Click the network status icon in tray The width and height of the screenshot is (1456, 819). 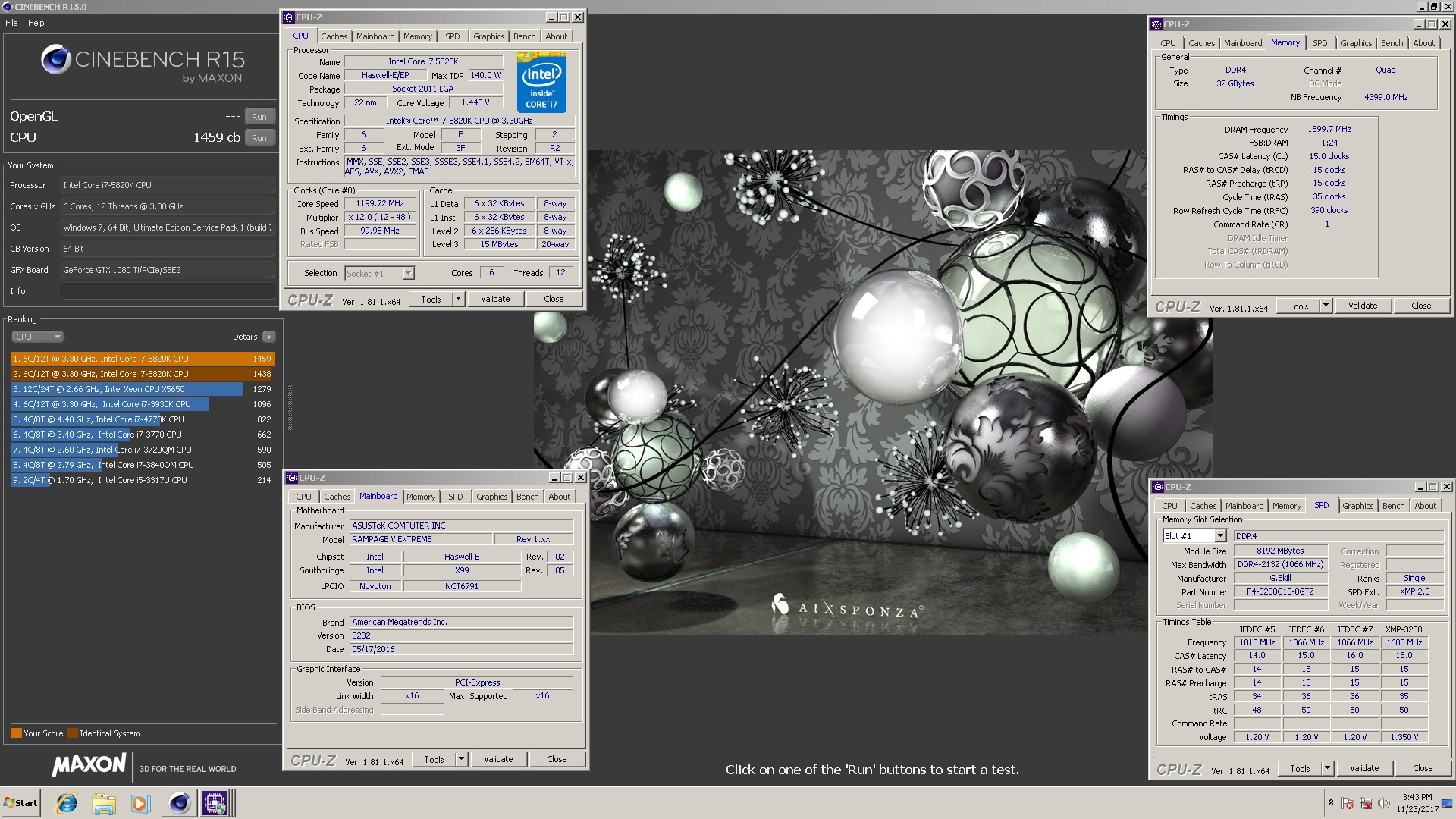tap(1366, 803)
